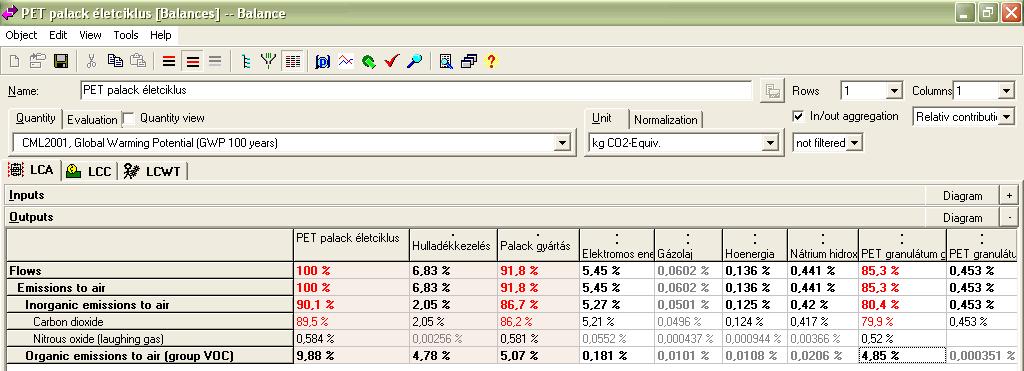Image resolution: width=1024 pixels, height=371 pixels.
Task: Click the green funnel filter icon
Action: (x=268, y=61)
